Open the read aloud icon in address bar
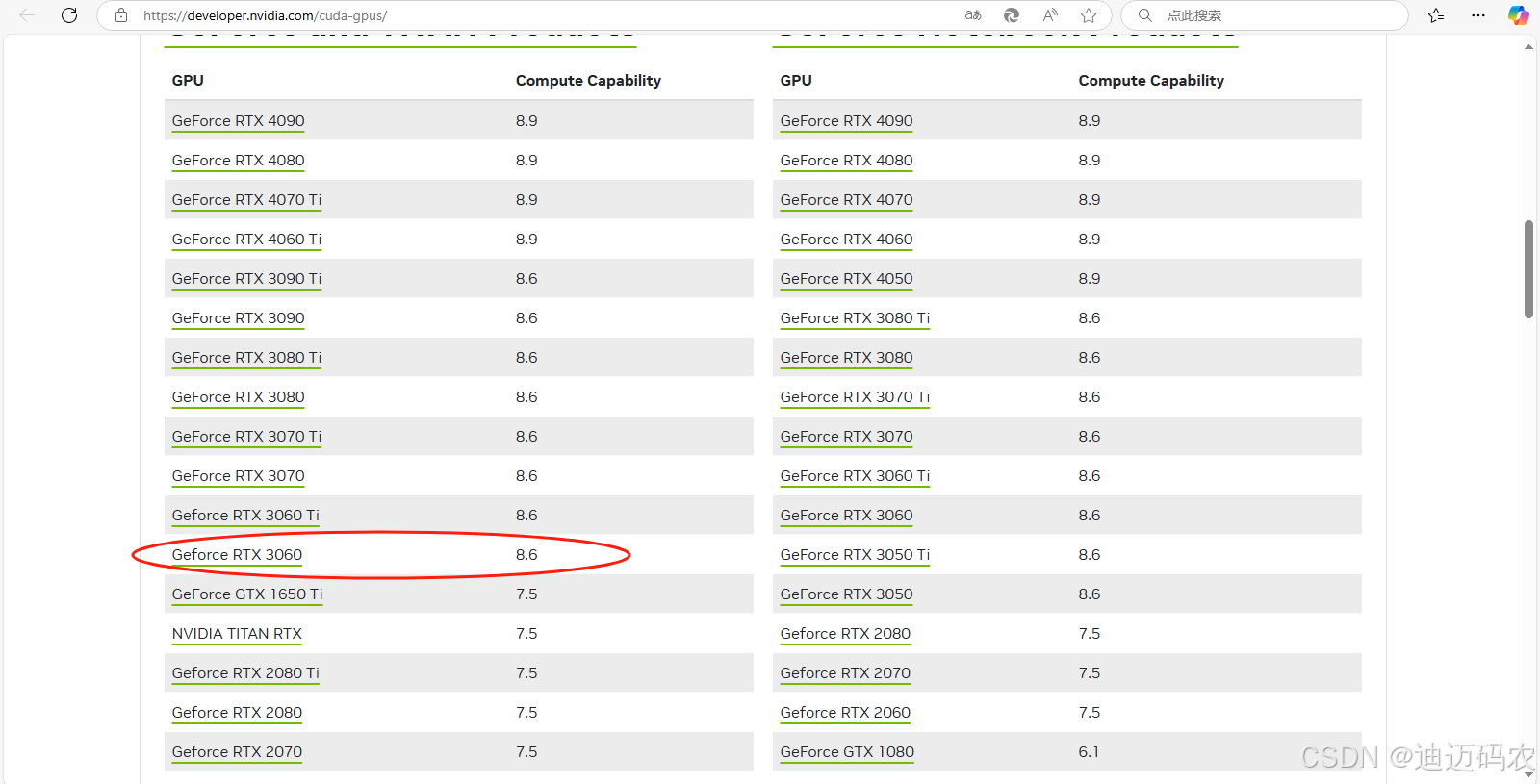 pyautogui.click(x=1050, y=15)
